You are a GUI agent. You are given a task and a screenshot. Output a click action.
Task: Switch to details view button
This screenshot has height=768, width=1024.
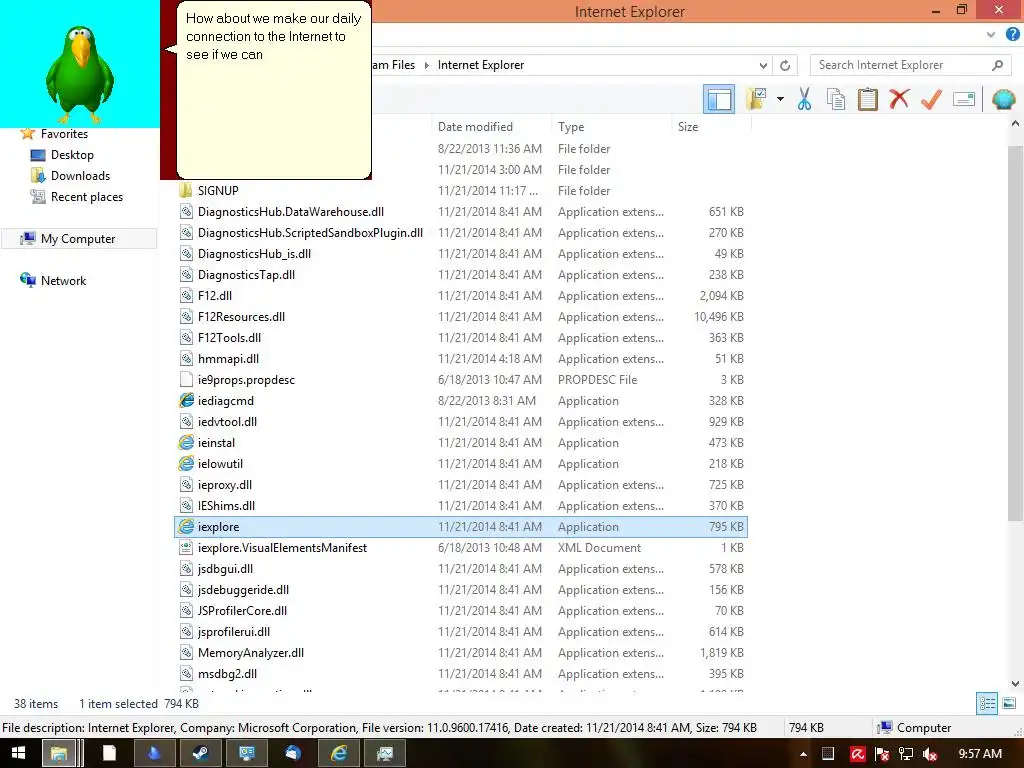pos(987,703)
